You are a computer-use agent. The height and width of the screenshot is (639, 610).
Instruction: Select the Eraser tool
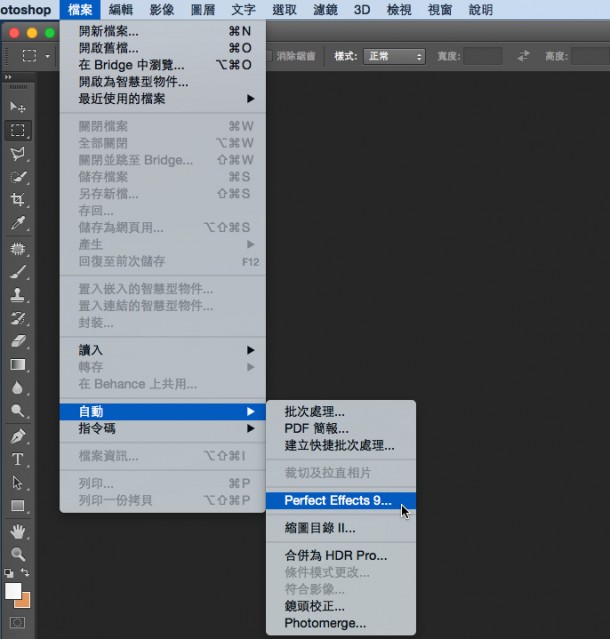[x=18, y=341]
